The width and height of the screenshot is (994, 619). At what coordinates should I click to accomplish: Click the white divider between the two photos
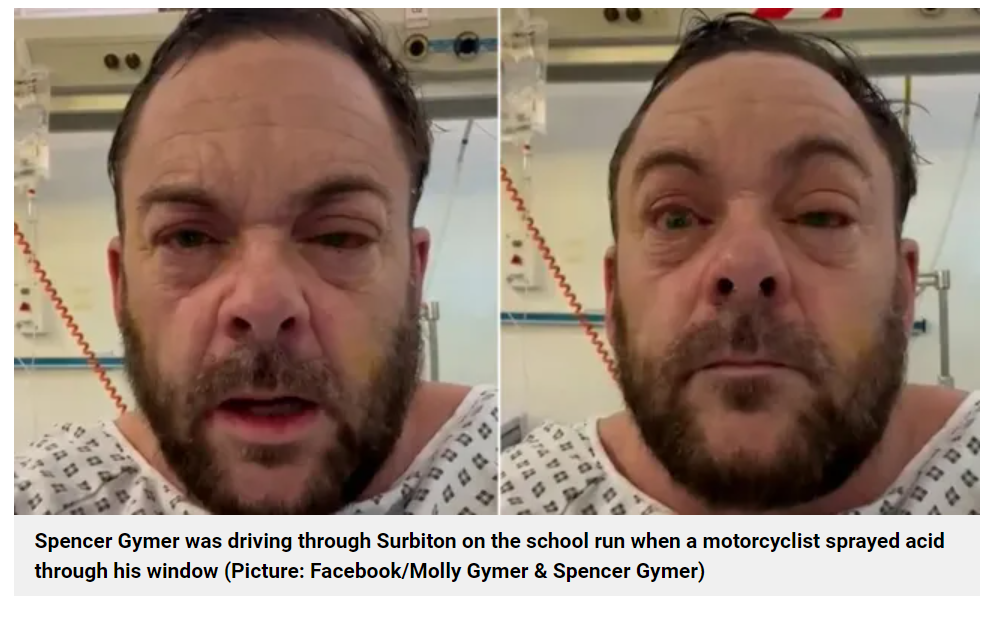[500, 261]
